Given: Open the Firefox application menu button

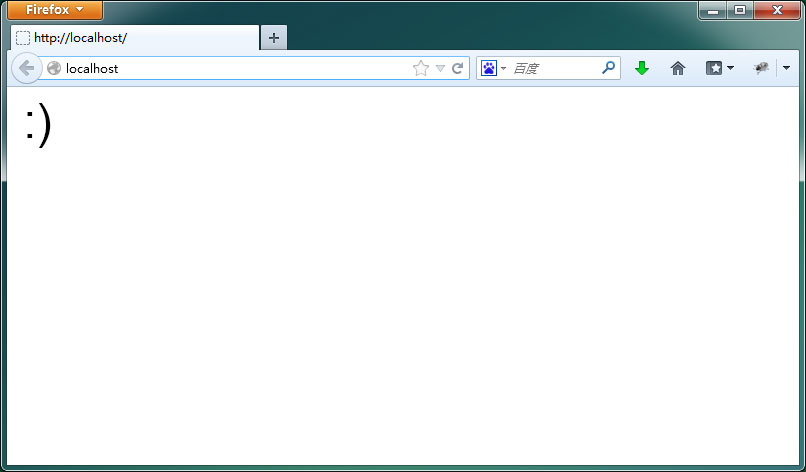Looking at the screenshot, I should (55, 10).
